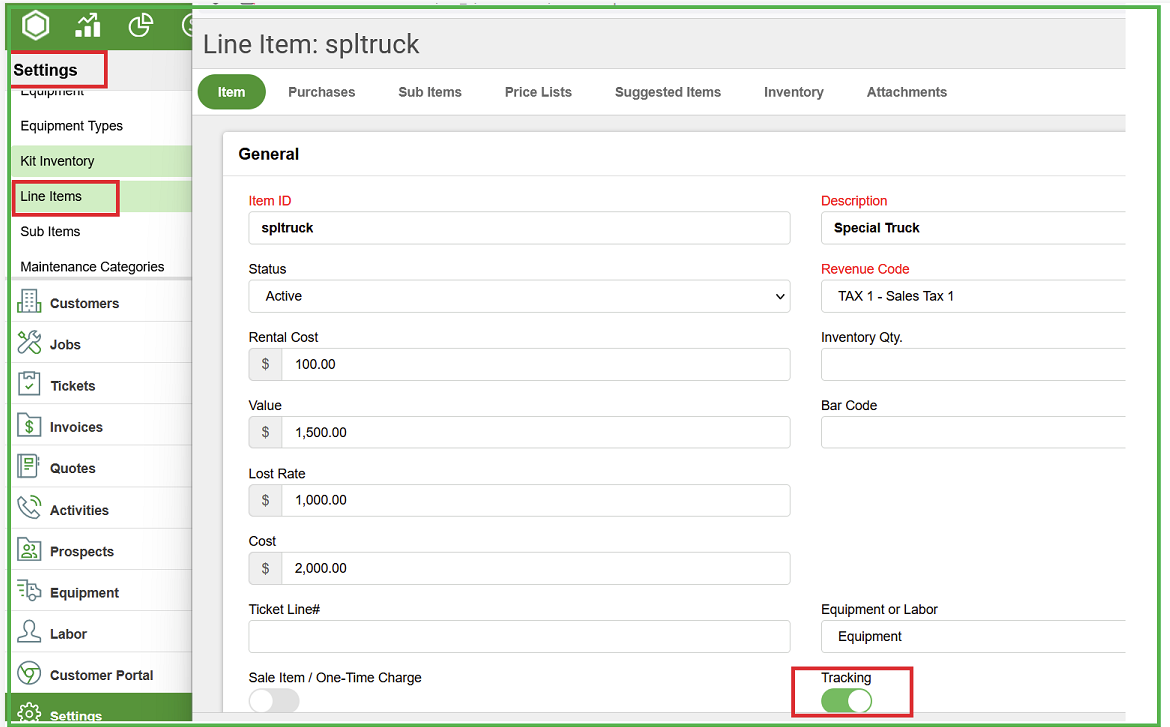The image size is (1170, 727).
Task: Click the Activities phone icon
Action: [29, 508]
